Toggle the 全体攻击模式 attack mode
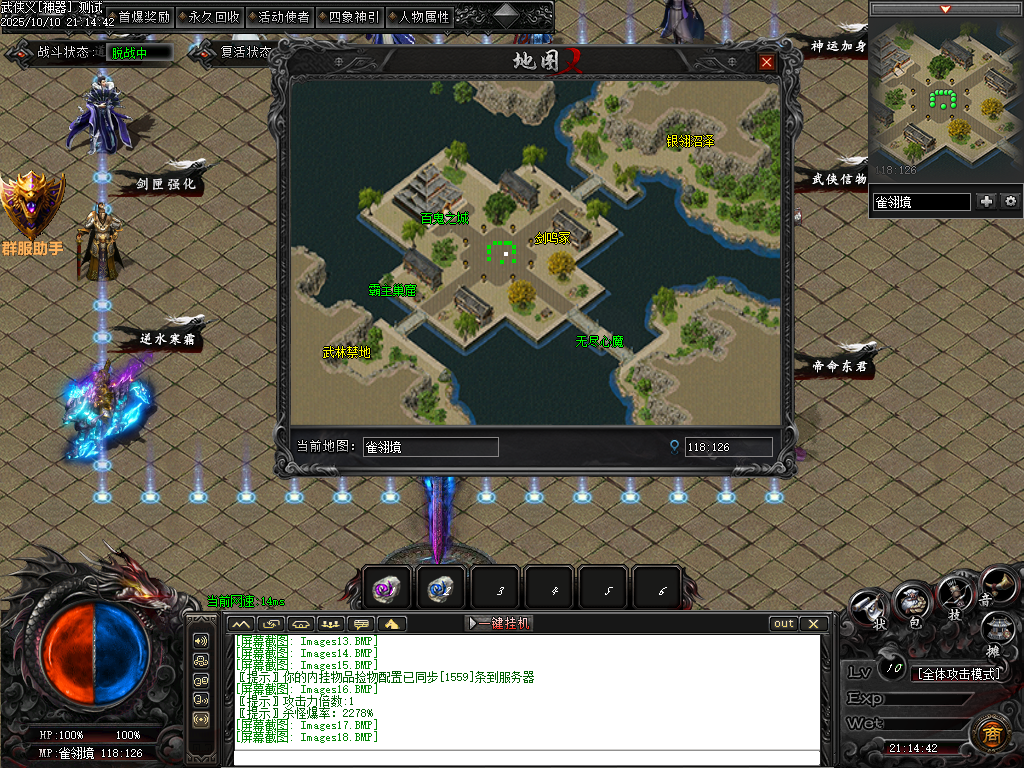Viewport: 1024px width, 768px height. point(959,674)
